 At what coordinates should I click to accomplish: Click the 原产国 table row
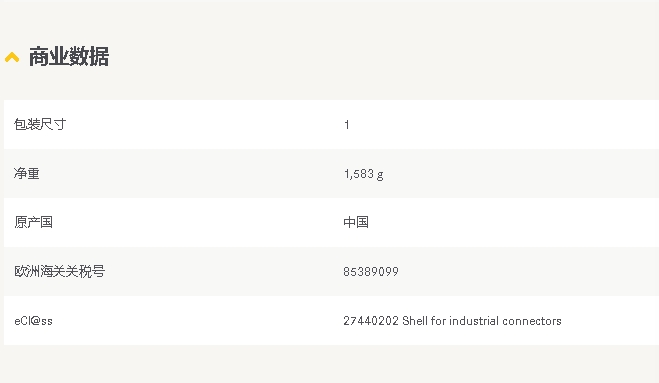pyautogui.click(x=331, y=222)
